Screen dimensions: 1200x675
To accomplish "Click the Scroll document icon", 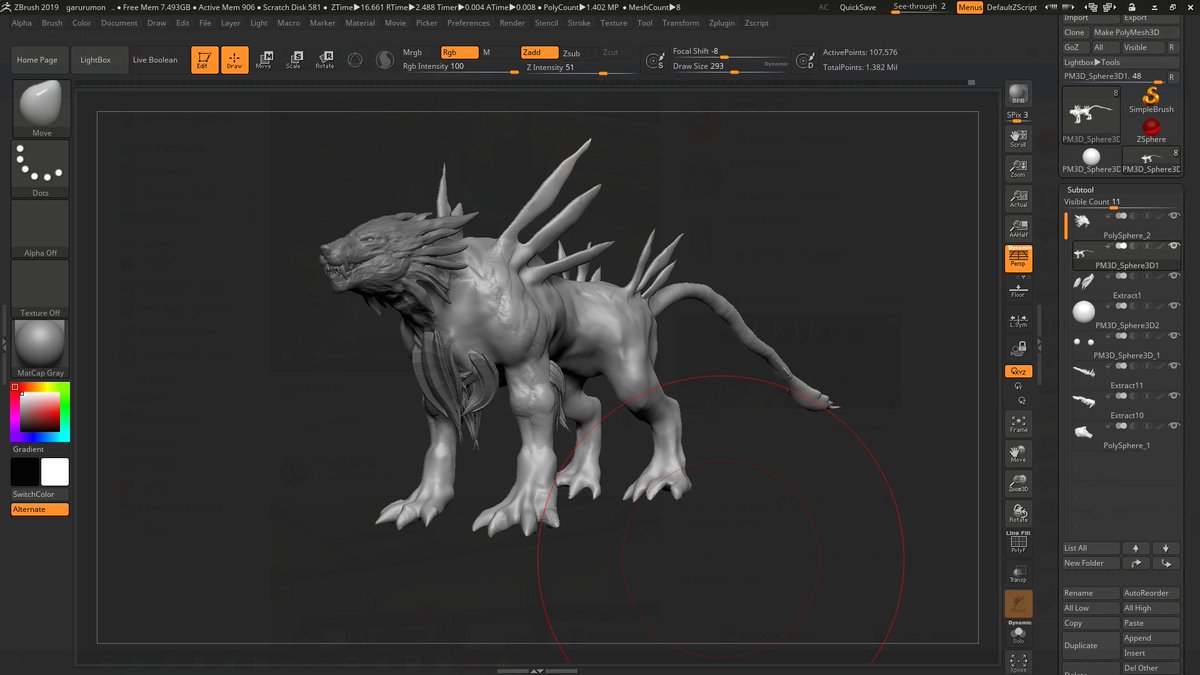I will point(1018,138).
